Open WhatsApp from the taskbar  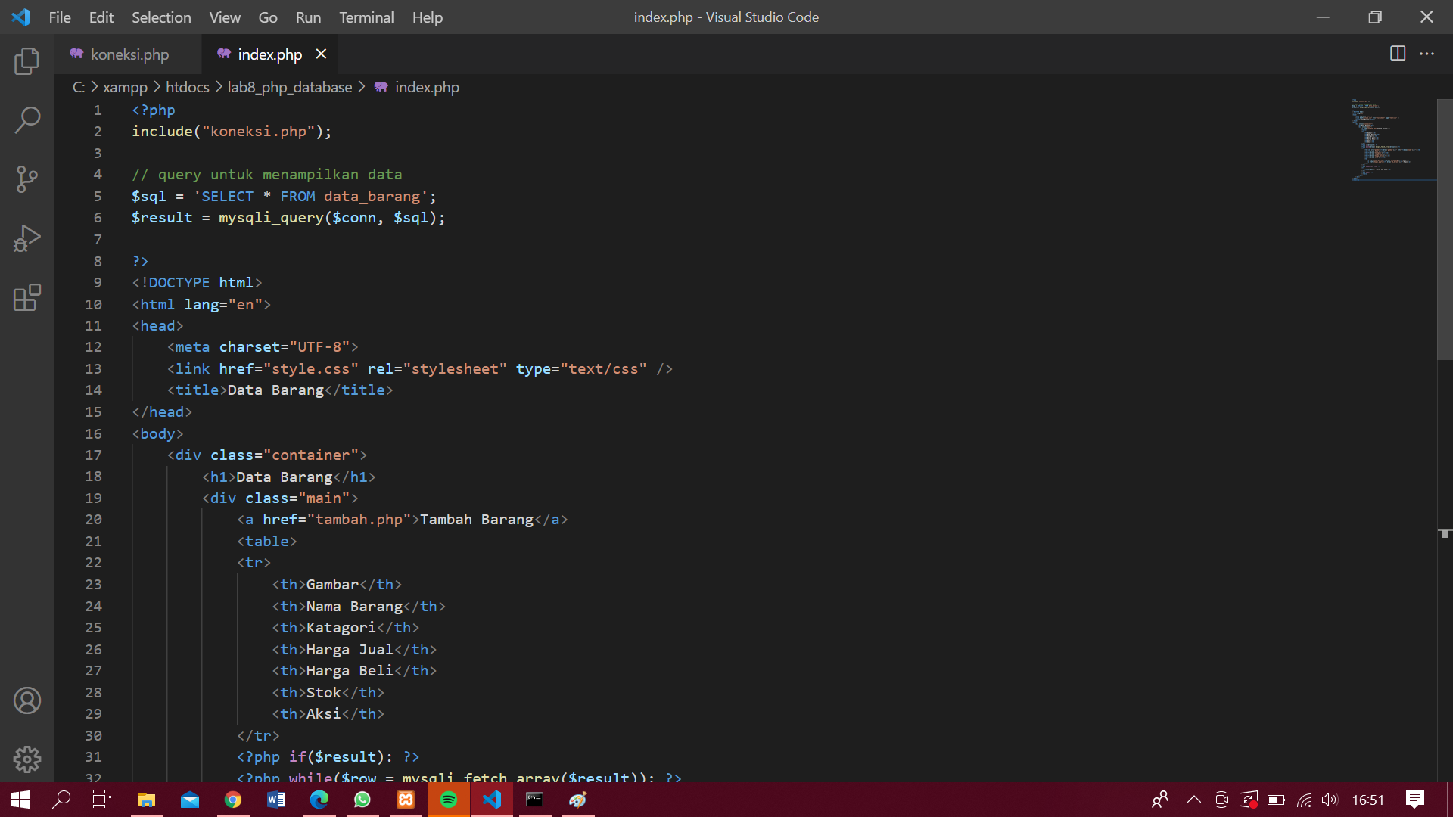[x=362, y=800]
